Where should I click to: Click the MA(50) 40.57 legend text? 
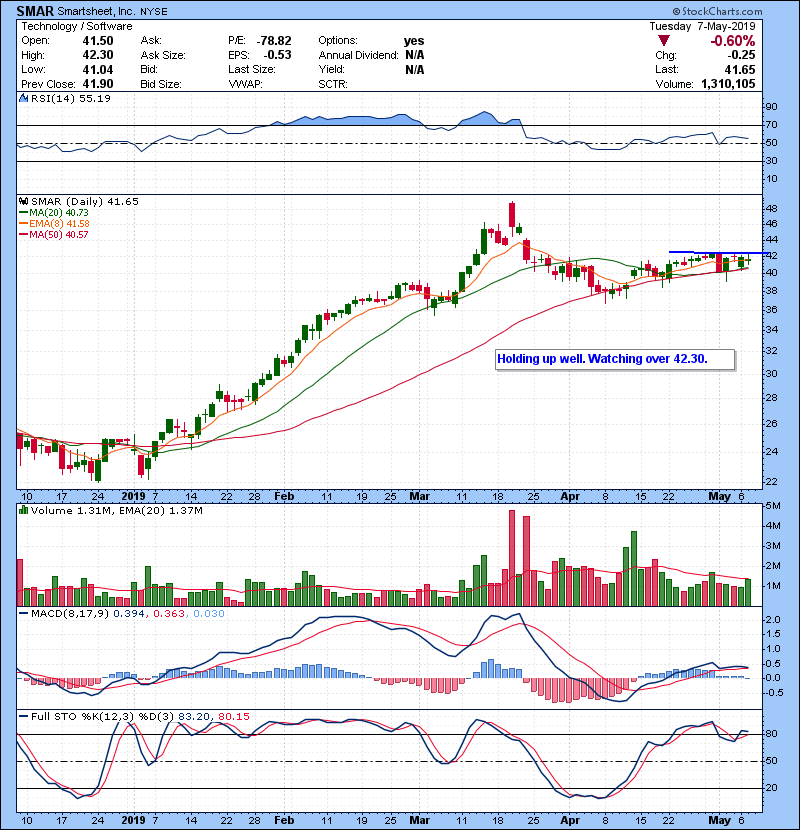[x=59, y=234]
